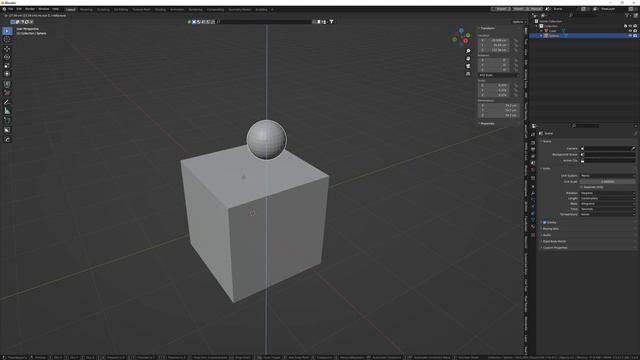The width and height of the screenshot is (640, 360).
Task: Open the Render menu
Action: [x=30, y=9]
